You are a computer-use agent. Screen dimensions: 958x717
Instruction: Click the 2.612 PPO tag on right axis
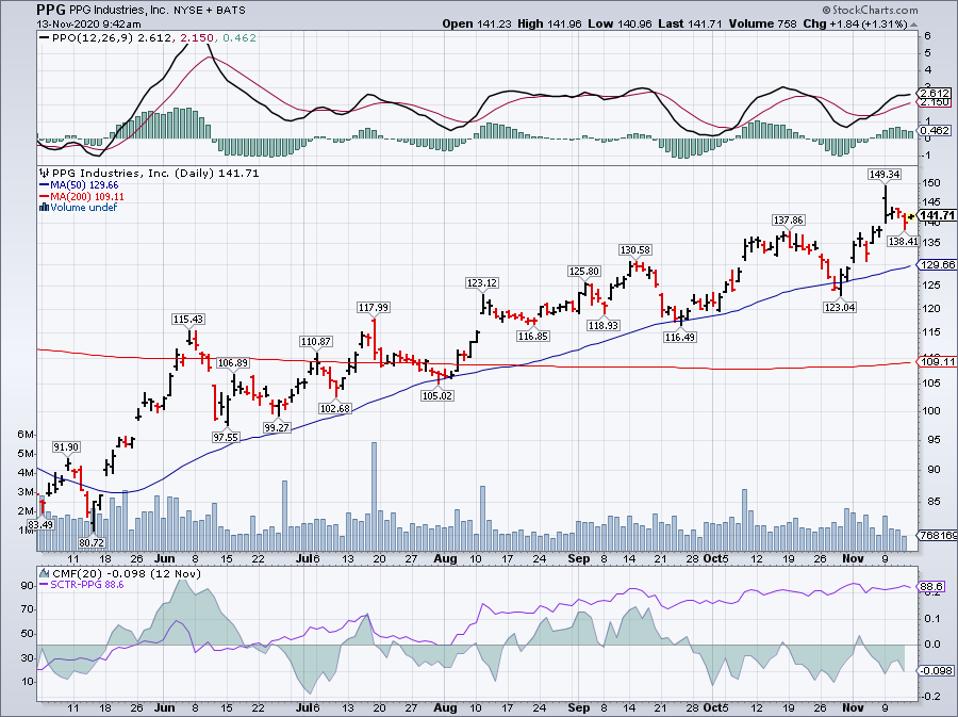934,93
